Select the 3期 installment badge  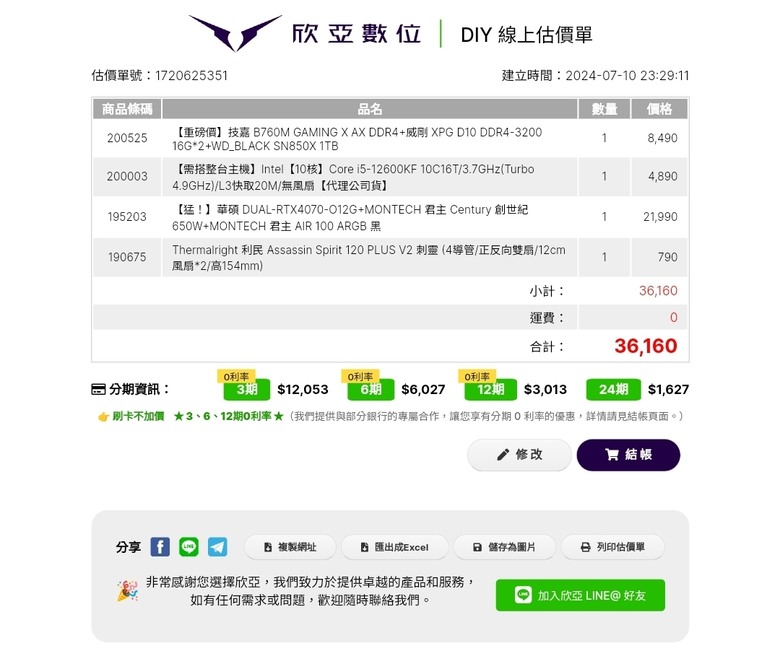(x=247, y=389)
